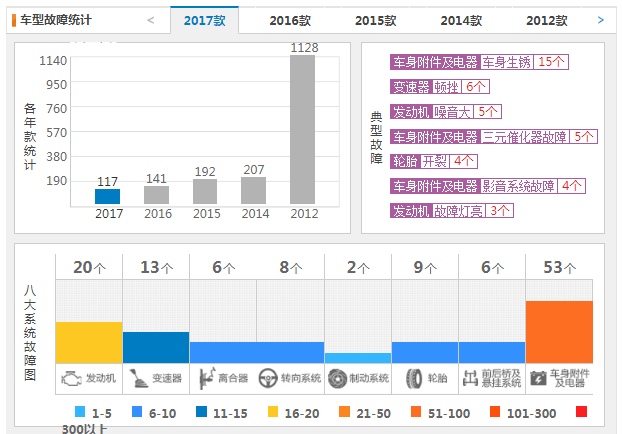
Task: Click the engine (发动机) icon
Action: (71, 378)
